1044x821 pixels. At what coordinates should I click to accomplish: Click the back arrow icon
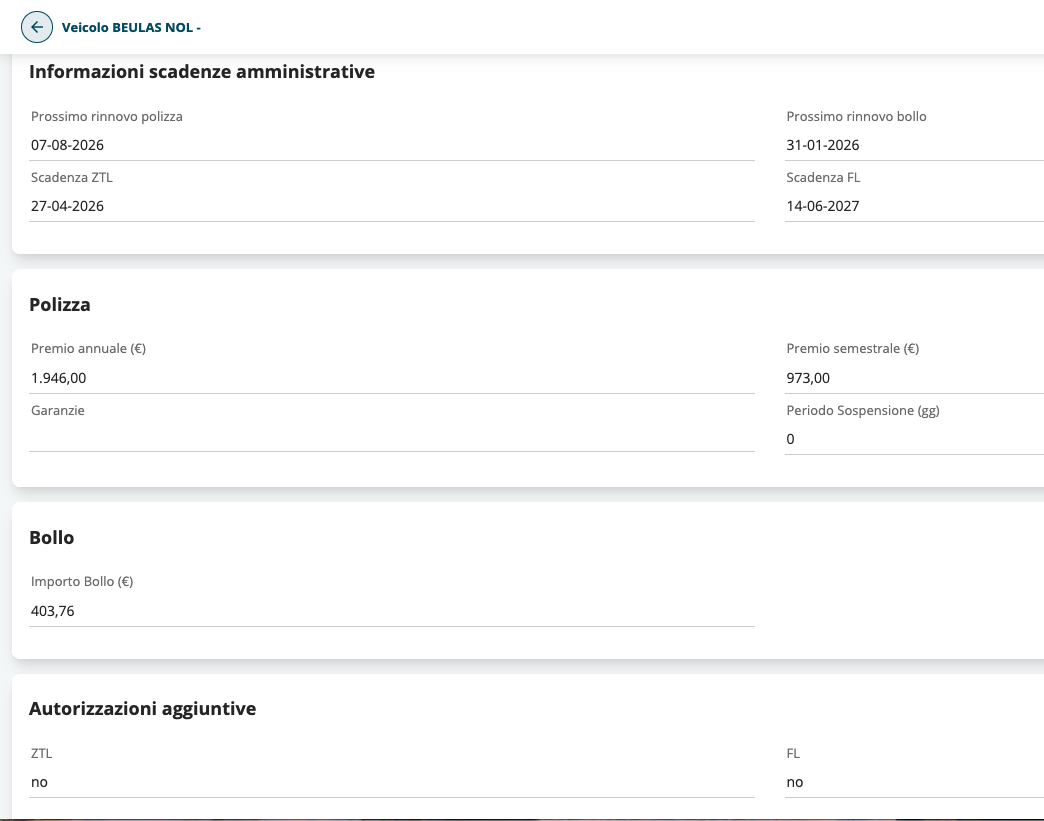37,27
